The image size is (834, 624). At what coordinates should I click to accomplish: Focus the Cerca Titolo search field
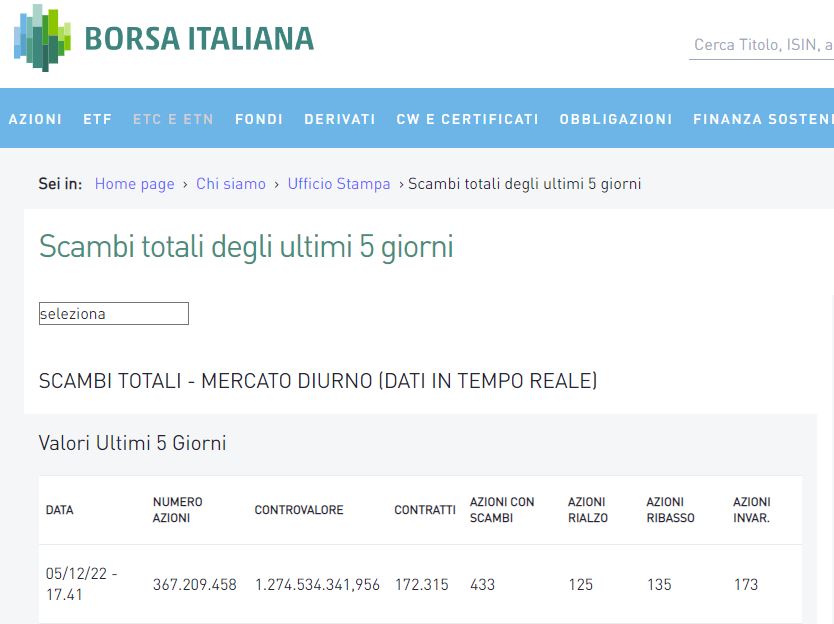[762, 45]
